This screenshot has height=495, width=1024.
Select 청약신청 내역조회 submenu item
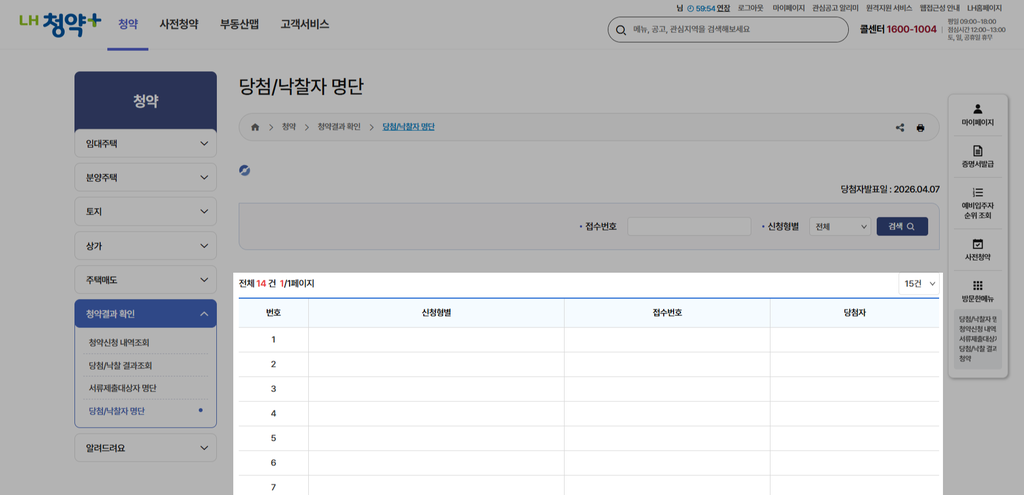coord(120,342)
